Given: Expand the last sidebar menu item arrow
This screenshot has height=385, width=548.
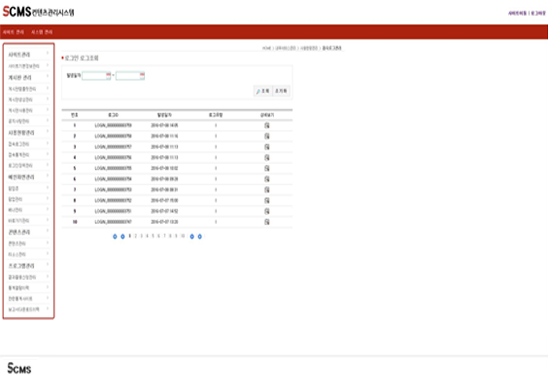Looking at the screenshot, I should click(x=48, y=309).
